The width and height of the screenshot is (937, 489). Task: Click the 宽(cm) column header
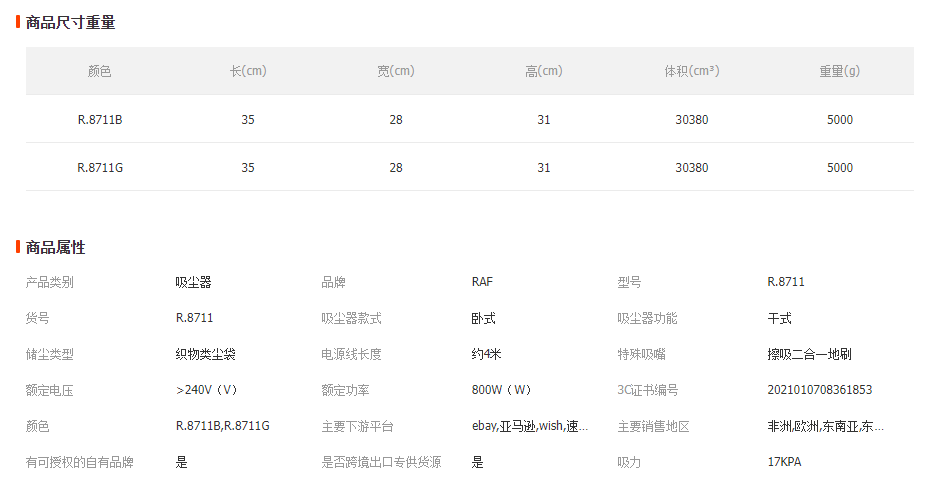click(x=396, y=71)
